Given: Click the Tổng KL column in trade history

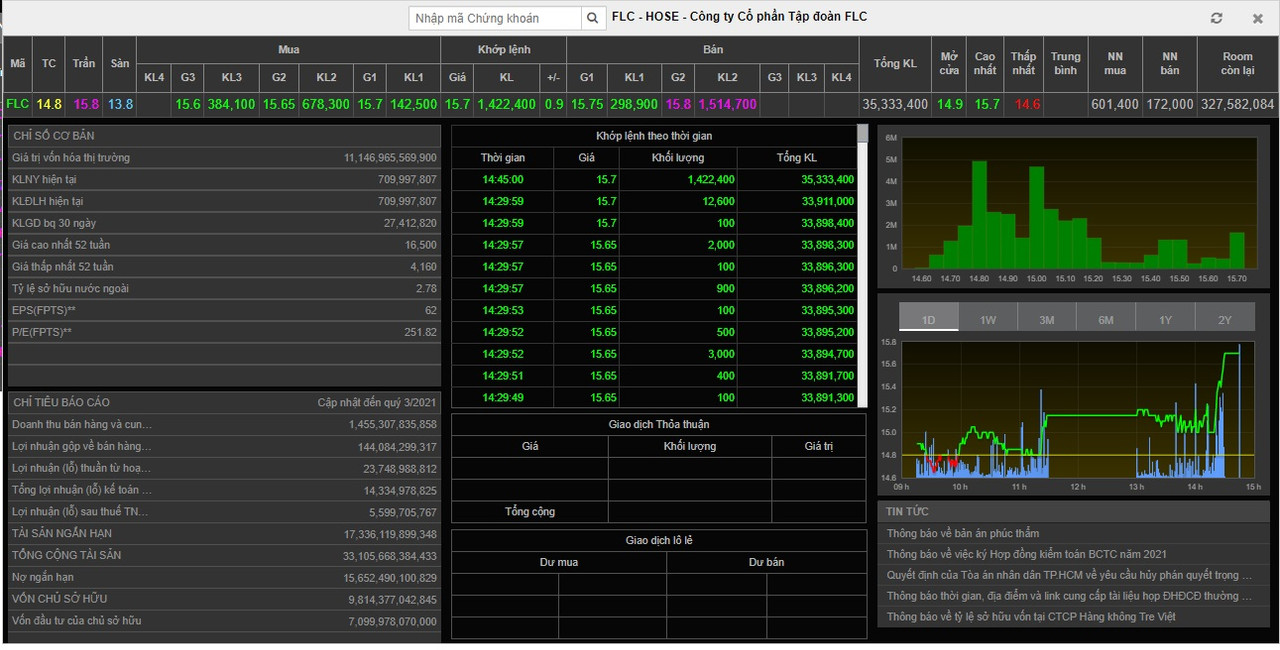Looking at the screenshot, I should [x=796, y=157].
